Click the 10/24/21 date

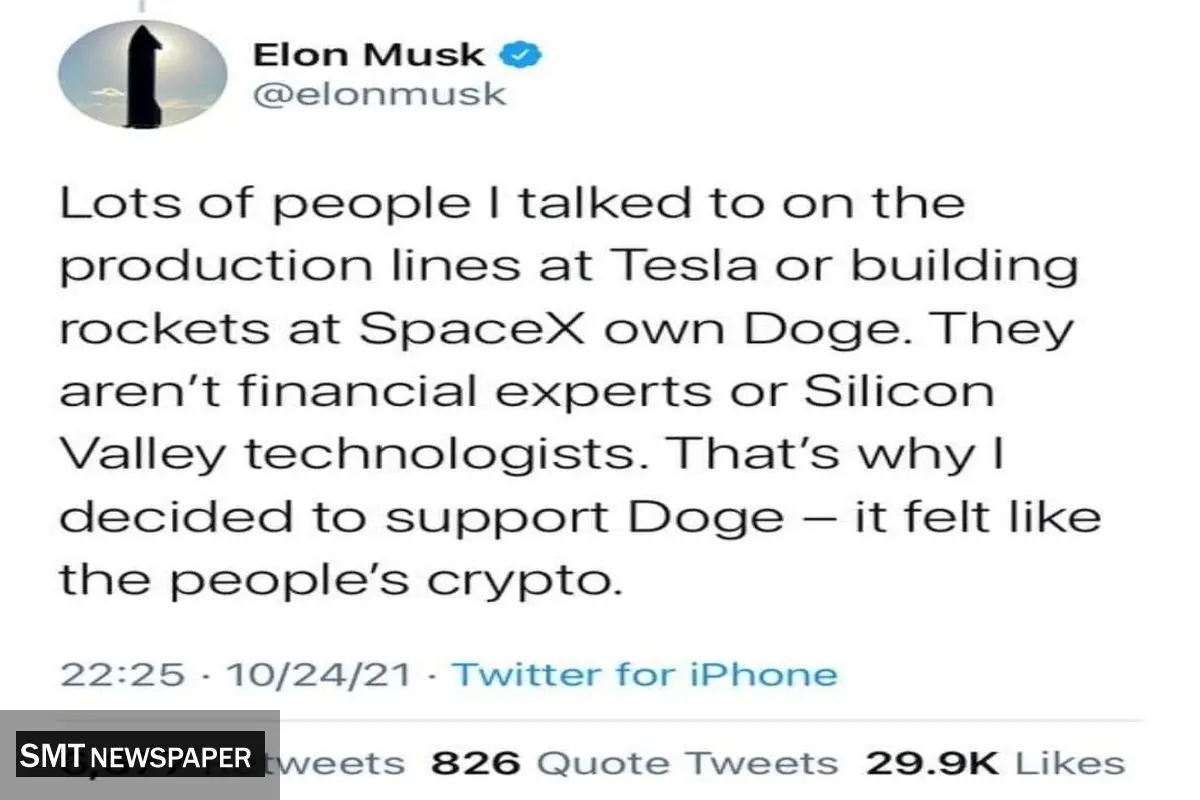coord(317,674)
